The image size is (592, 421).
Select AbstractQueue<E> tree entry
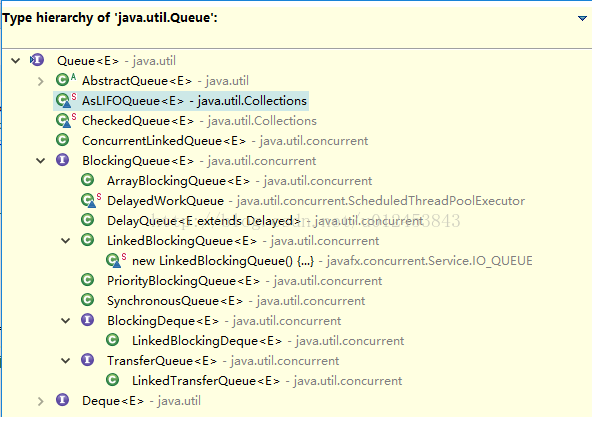point(165,81)
